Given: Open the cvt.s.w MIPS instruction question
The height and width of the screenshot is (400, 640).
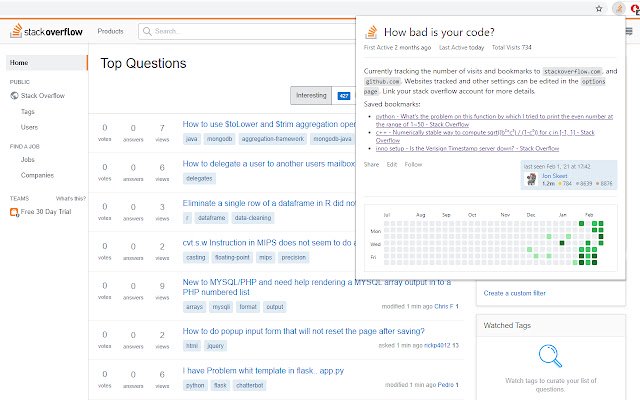Looking at the screenshot, I should [x=269, y=243].
